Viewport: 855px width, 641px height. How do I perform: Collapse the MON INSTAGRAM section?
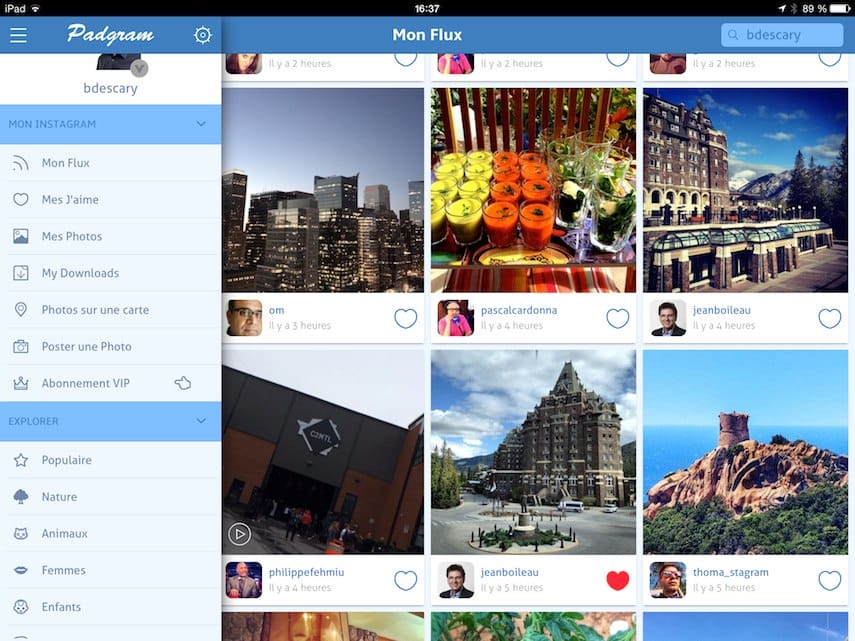[x=201, y=124]
